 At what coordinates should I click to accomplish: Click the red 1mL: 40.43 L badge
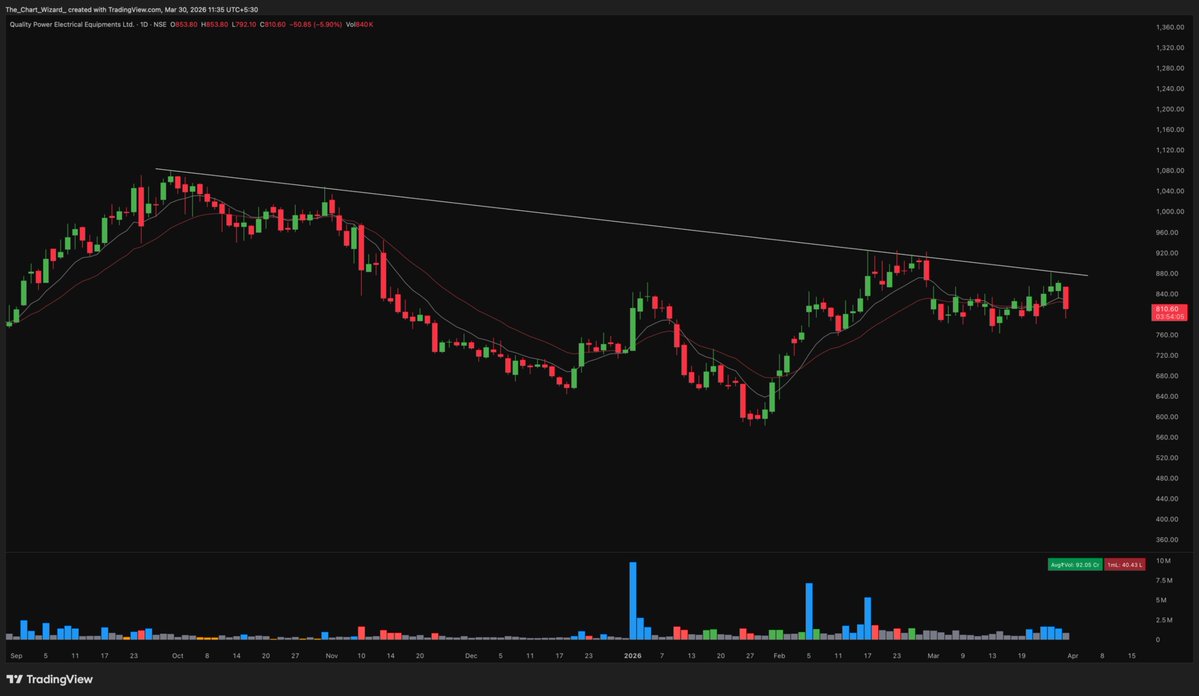pos(1125,564)
